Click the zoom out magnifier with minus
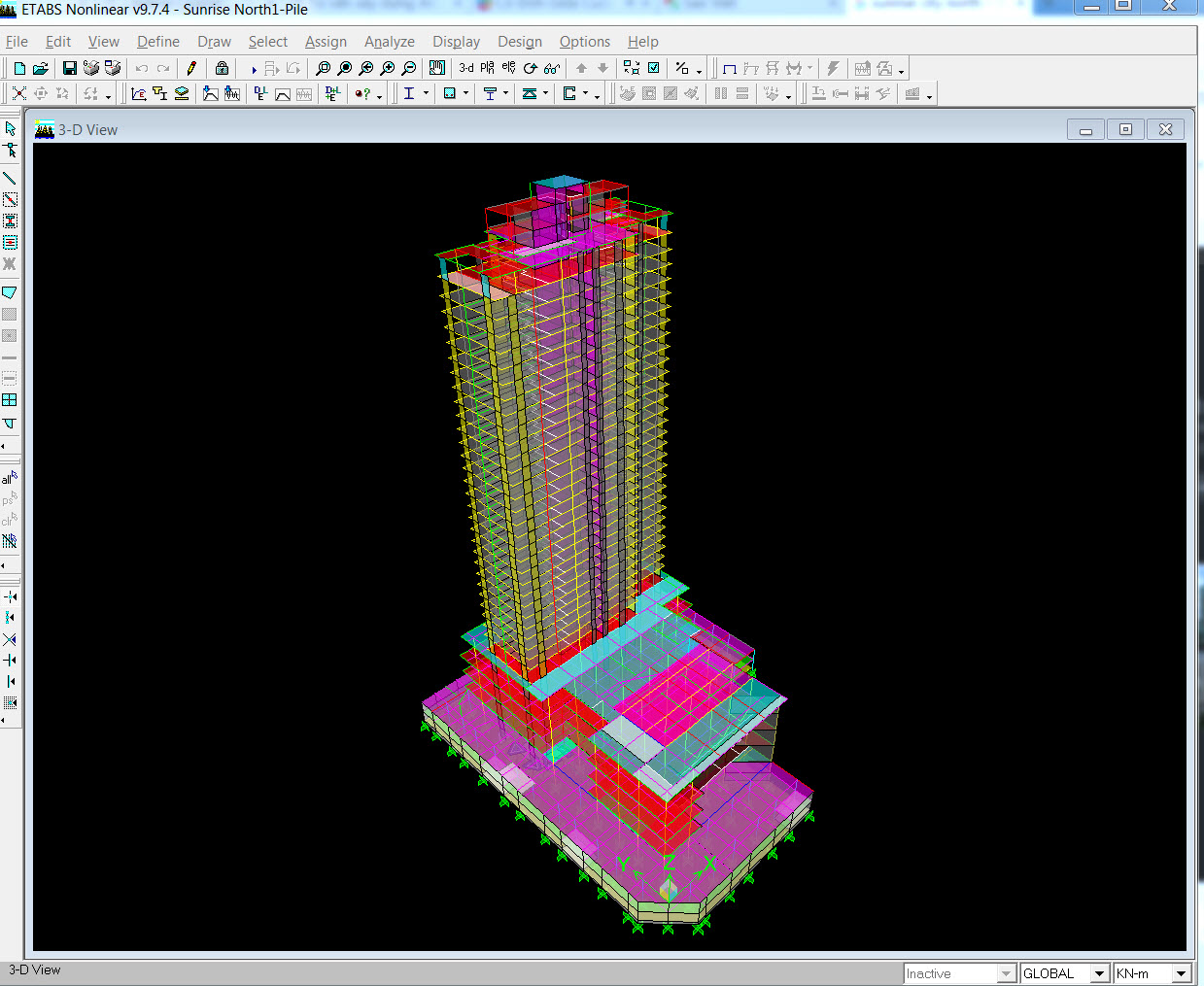The image size is (1204, 986). (x=409, y=68)
